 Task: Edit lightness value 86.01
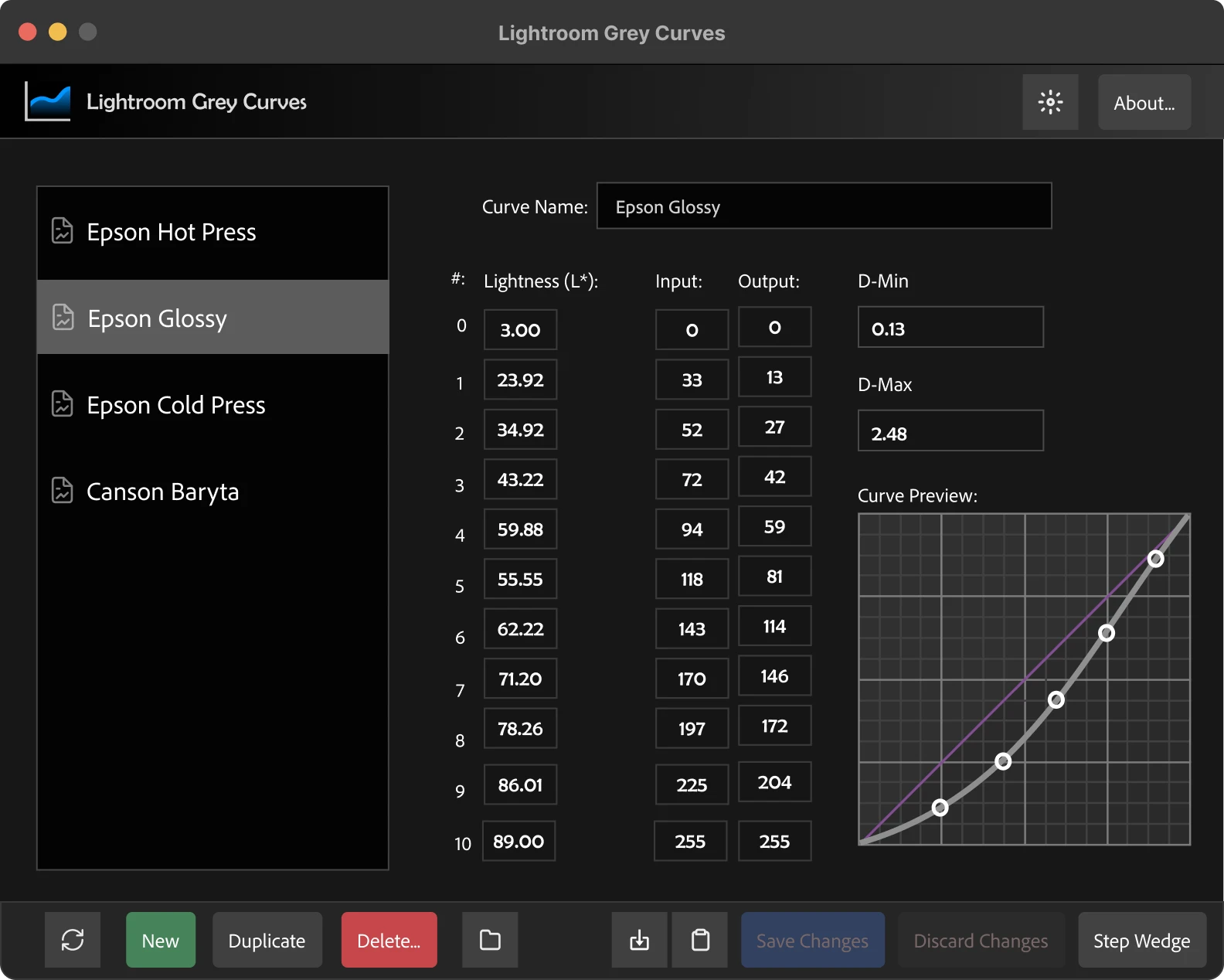[x=520, y=784]
